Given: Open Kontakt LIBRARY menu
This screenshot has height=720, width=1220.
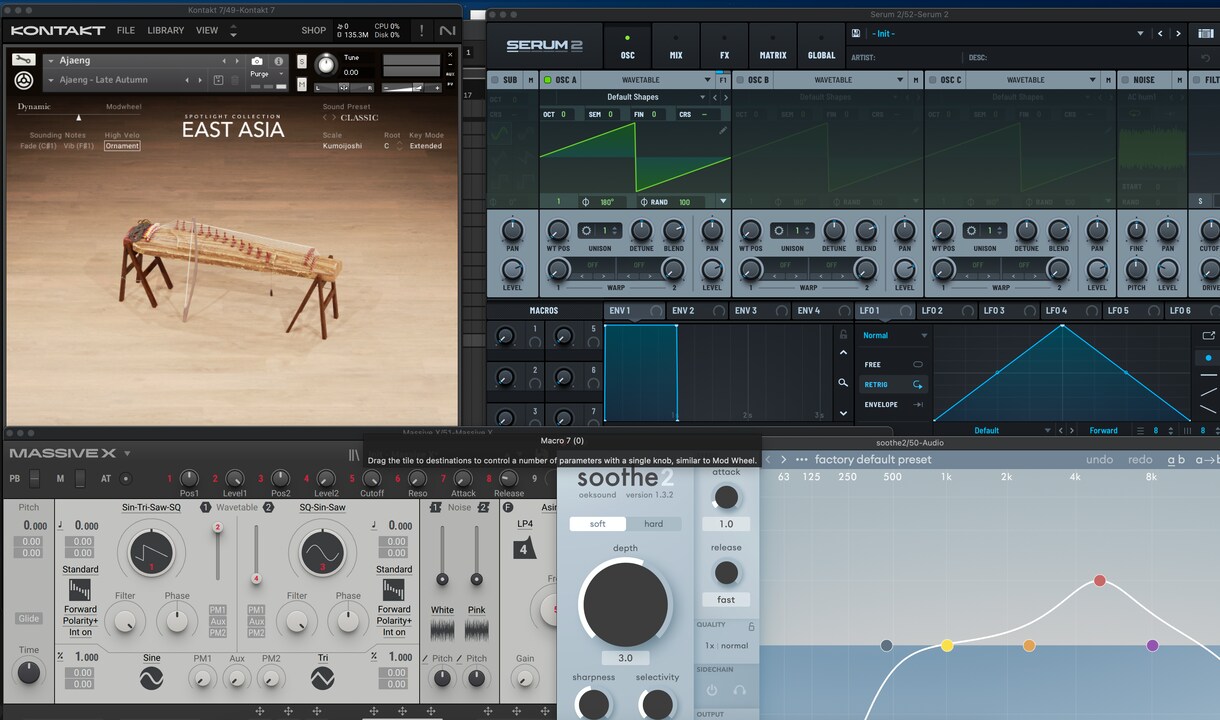Looking at the screenshot, I should (x=166, y=31).
